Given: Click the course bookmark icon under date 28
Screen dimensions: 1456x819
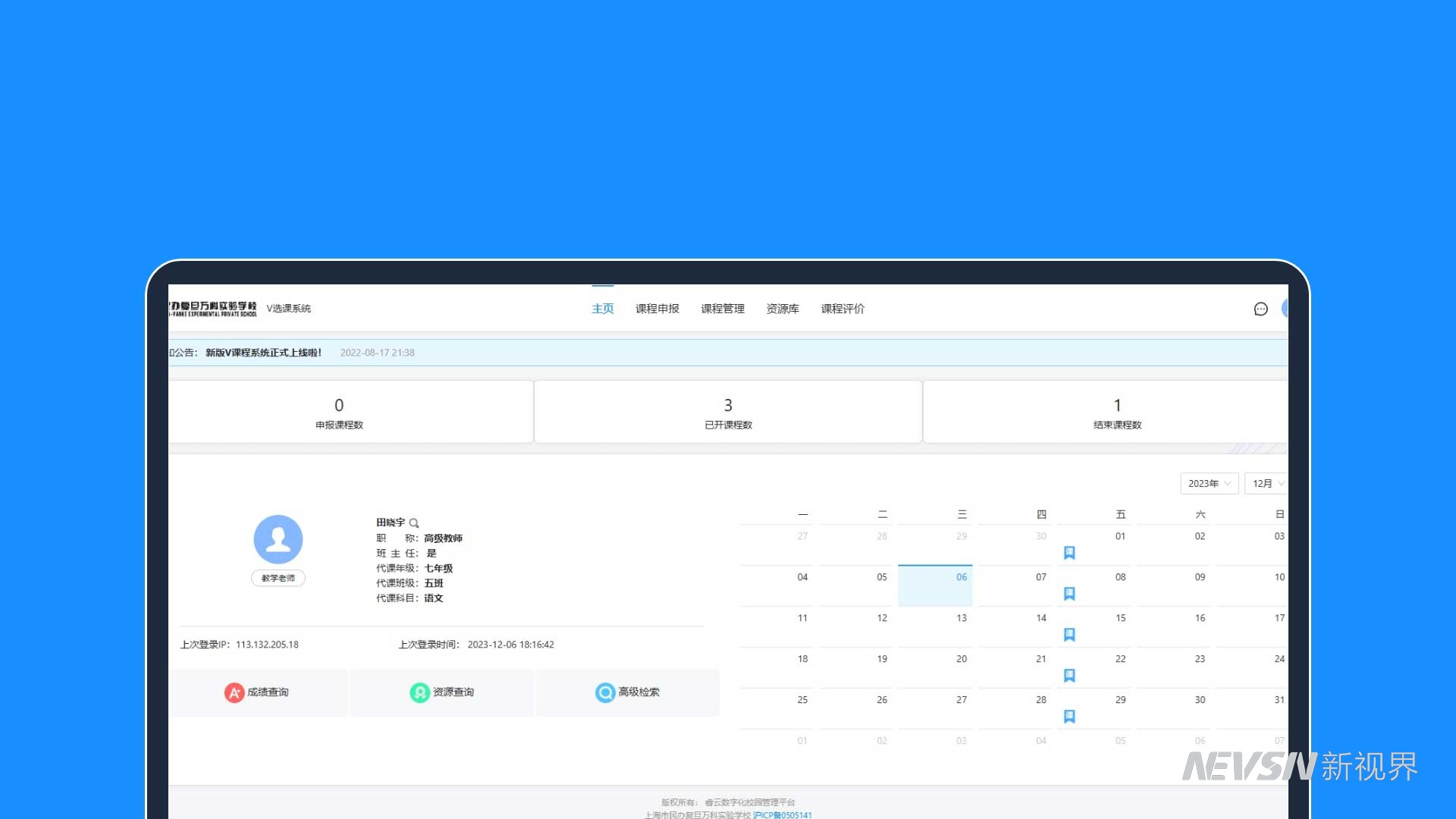Looking at the screenshot, I should click(x=1069, y=717).
